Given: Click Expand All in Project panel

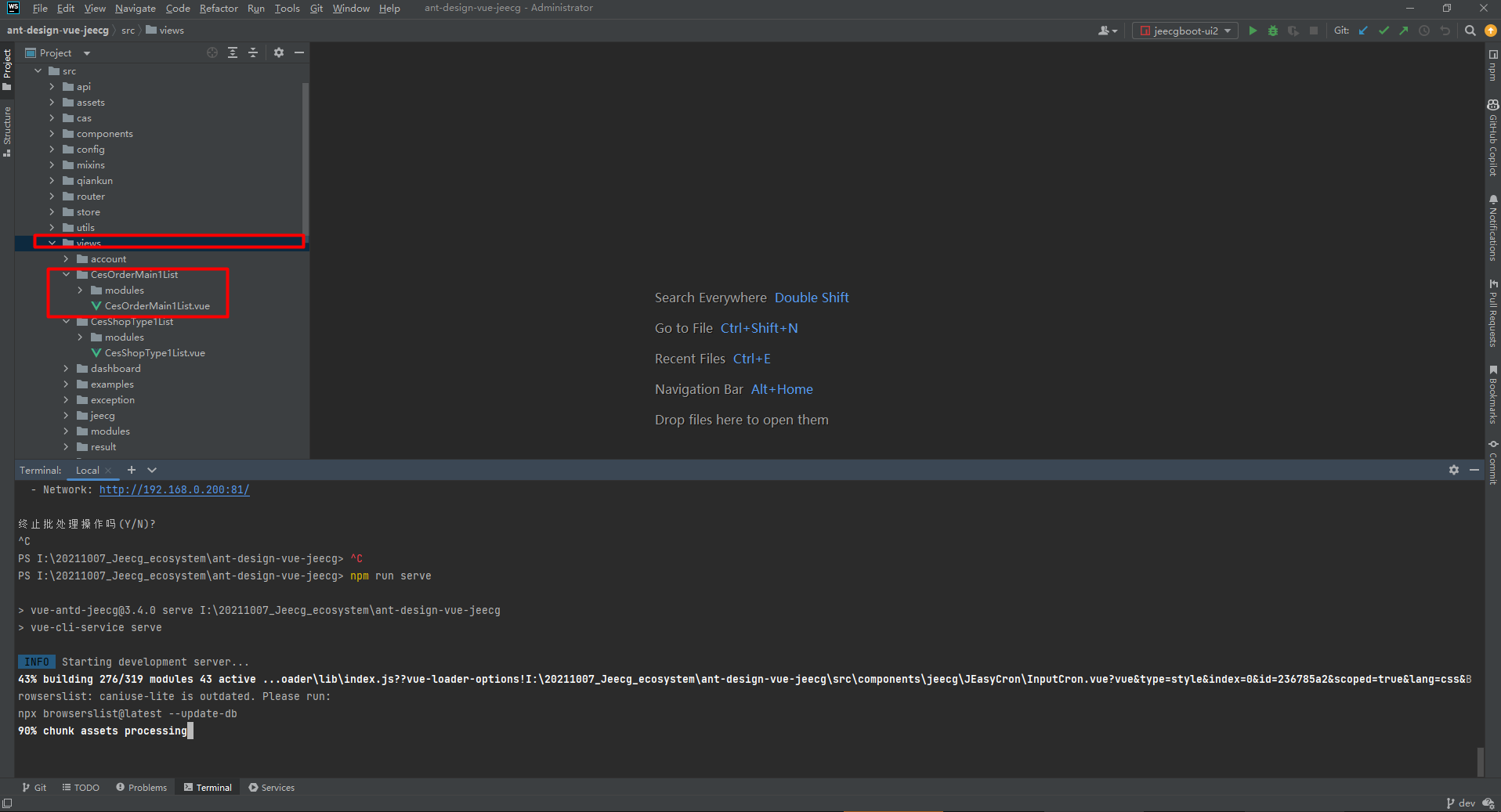Looking at the screenshot, I should (233, 52).
